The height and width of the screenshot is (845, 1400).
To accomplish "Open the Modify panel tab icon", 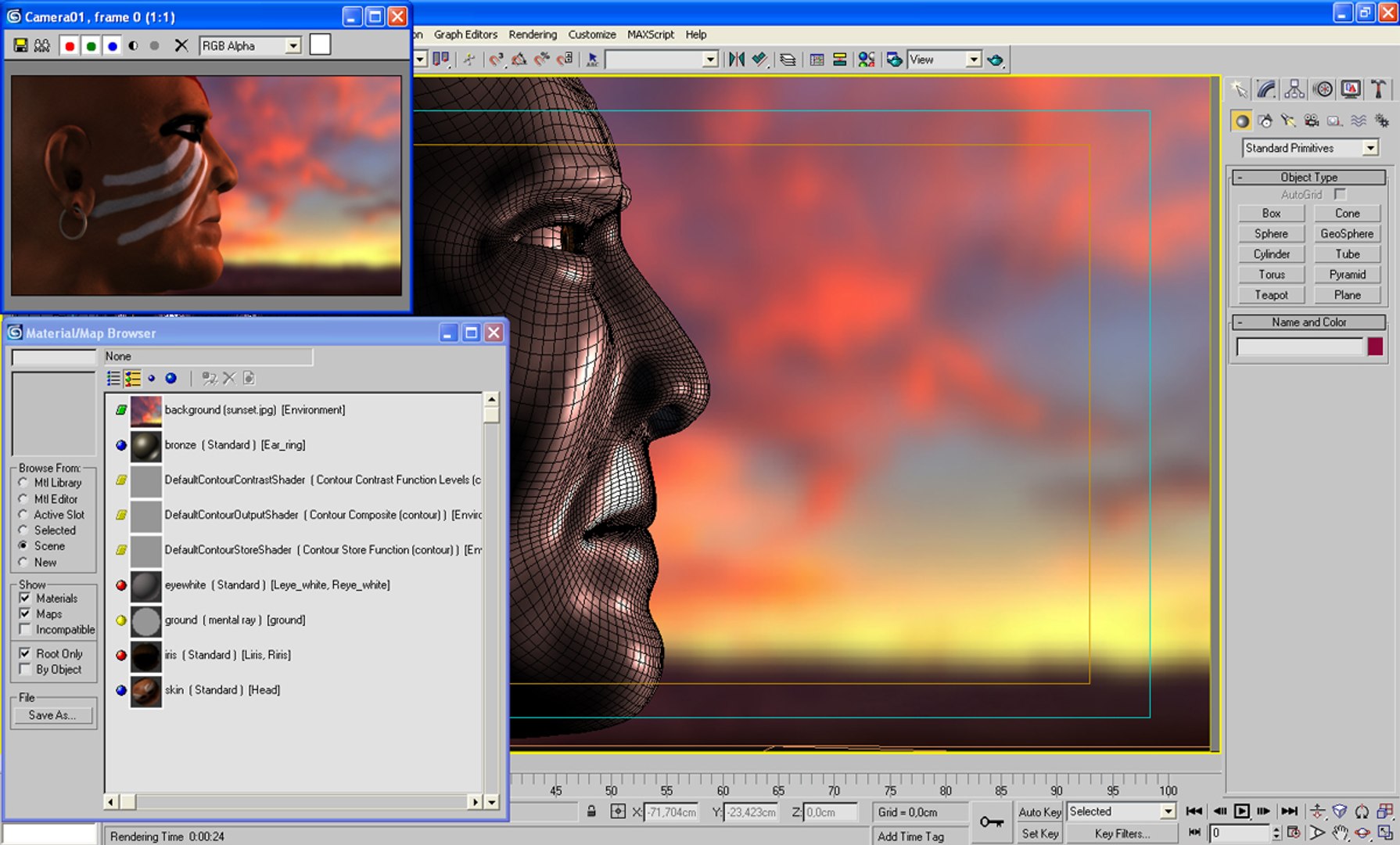I will click(x=1266, y=89).
